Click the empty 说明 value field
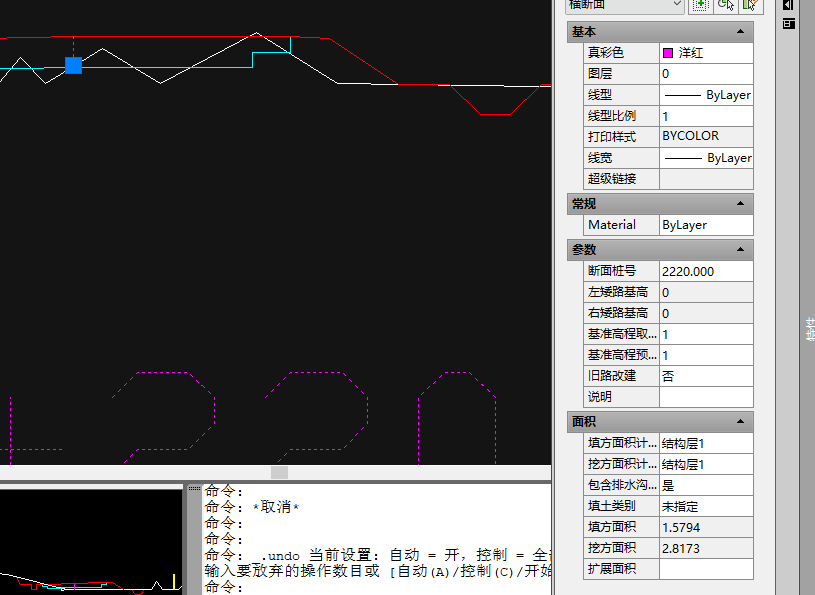815x595 pixels. 706,397
